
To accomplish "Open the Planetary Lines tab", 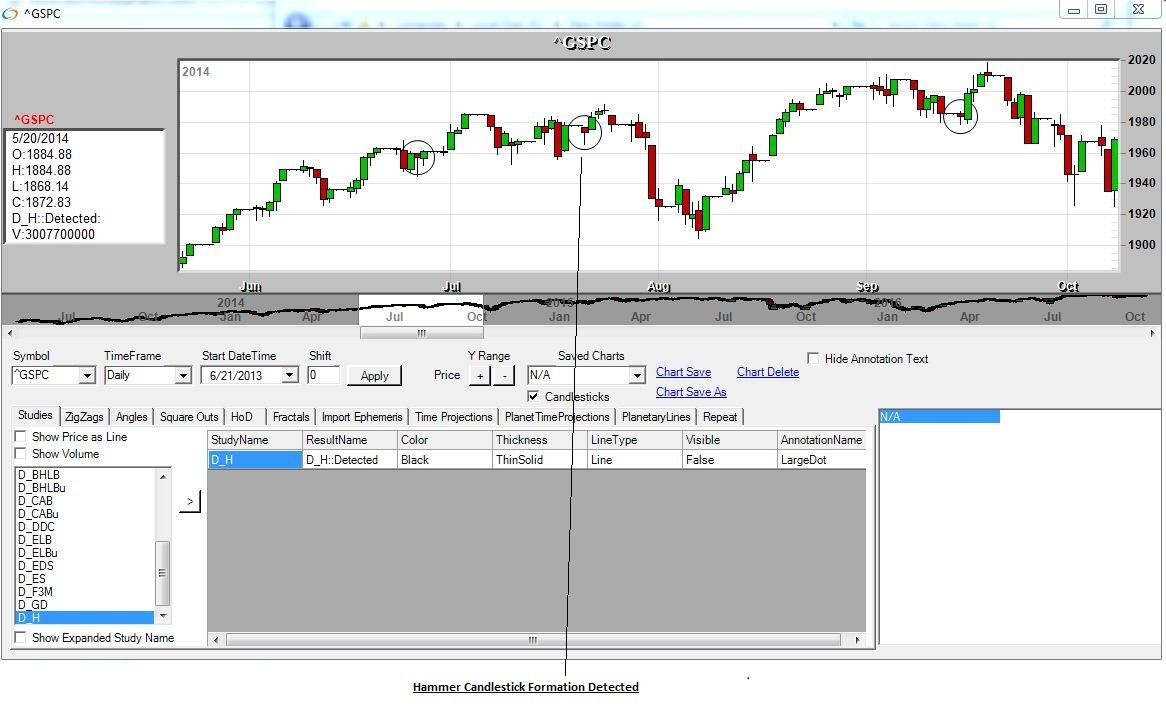I will [x=655, y=417].
